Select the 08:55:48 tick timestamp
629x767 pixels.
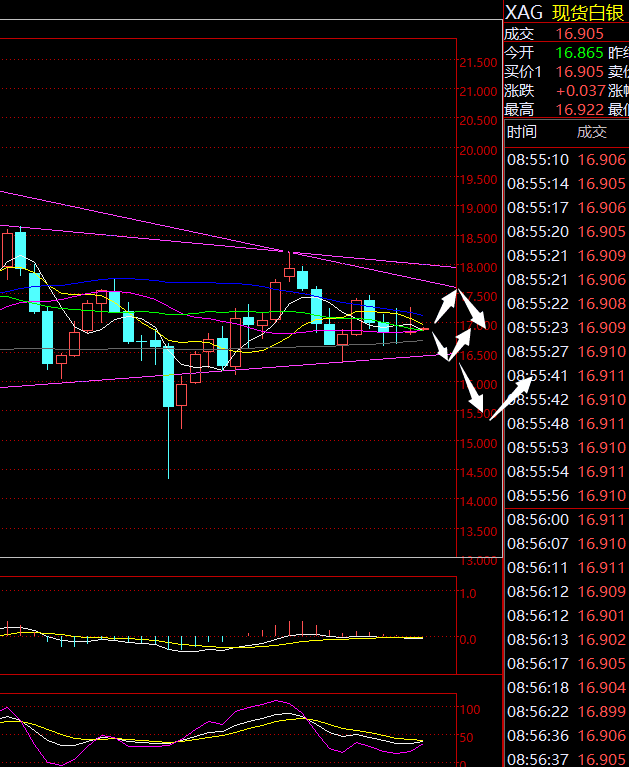pos(538,424)
